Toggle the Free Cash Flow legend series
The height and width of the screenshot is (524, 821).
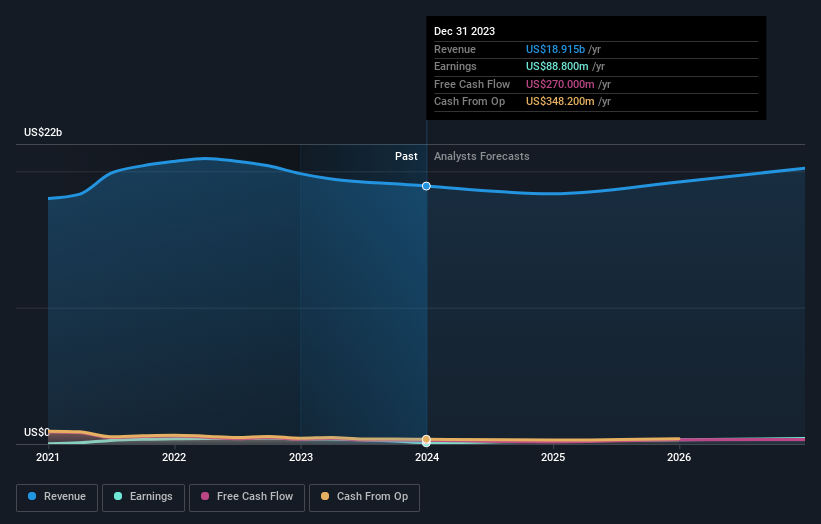pyautogui.click(x=247, y=497)
